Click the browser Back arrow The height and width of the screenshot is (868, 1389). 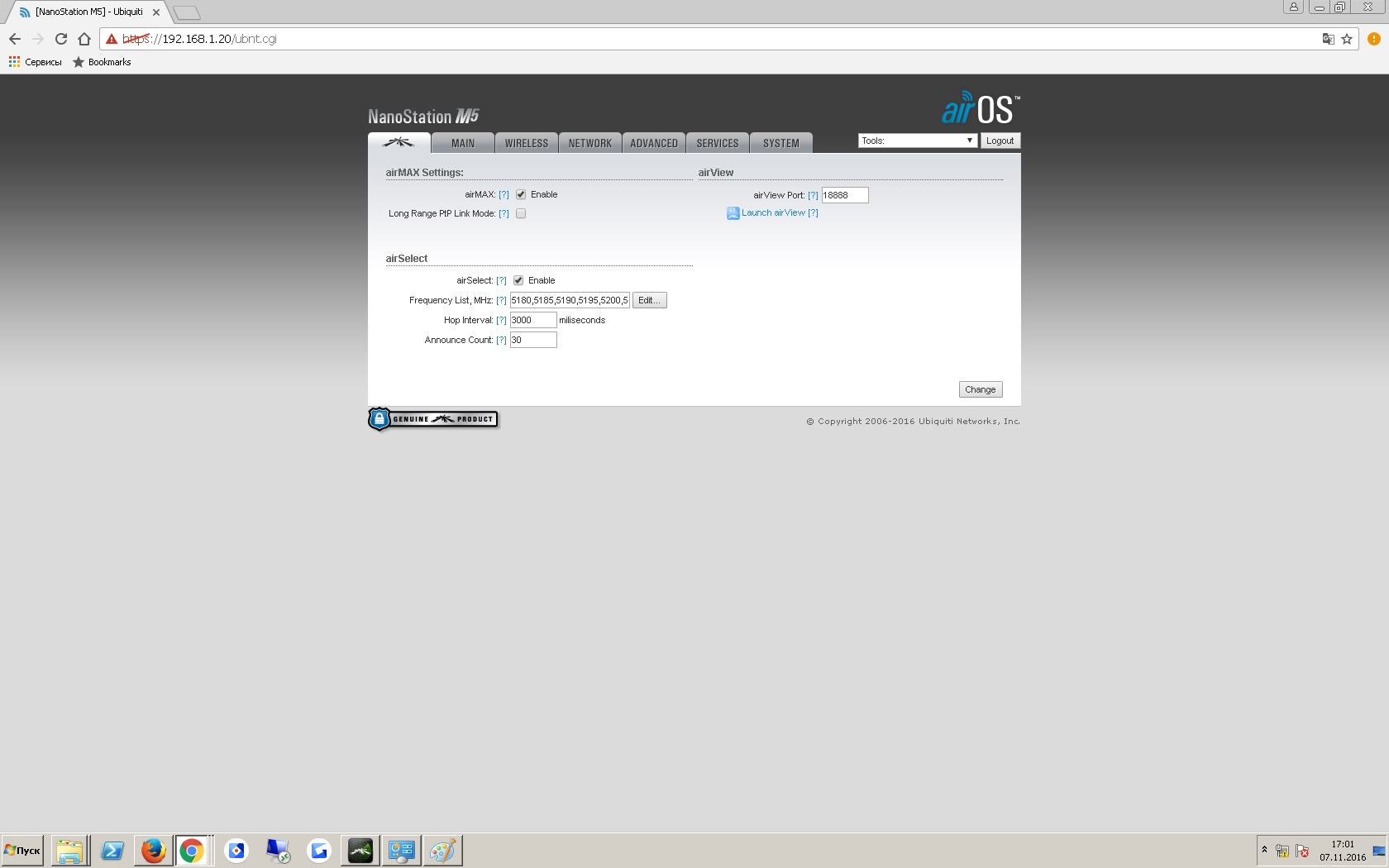click(x=15, y=39)
